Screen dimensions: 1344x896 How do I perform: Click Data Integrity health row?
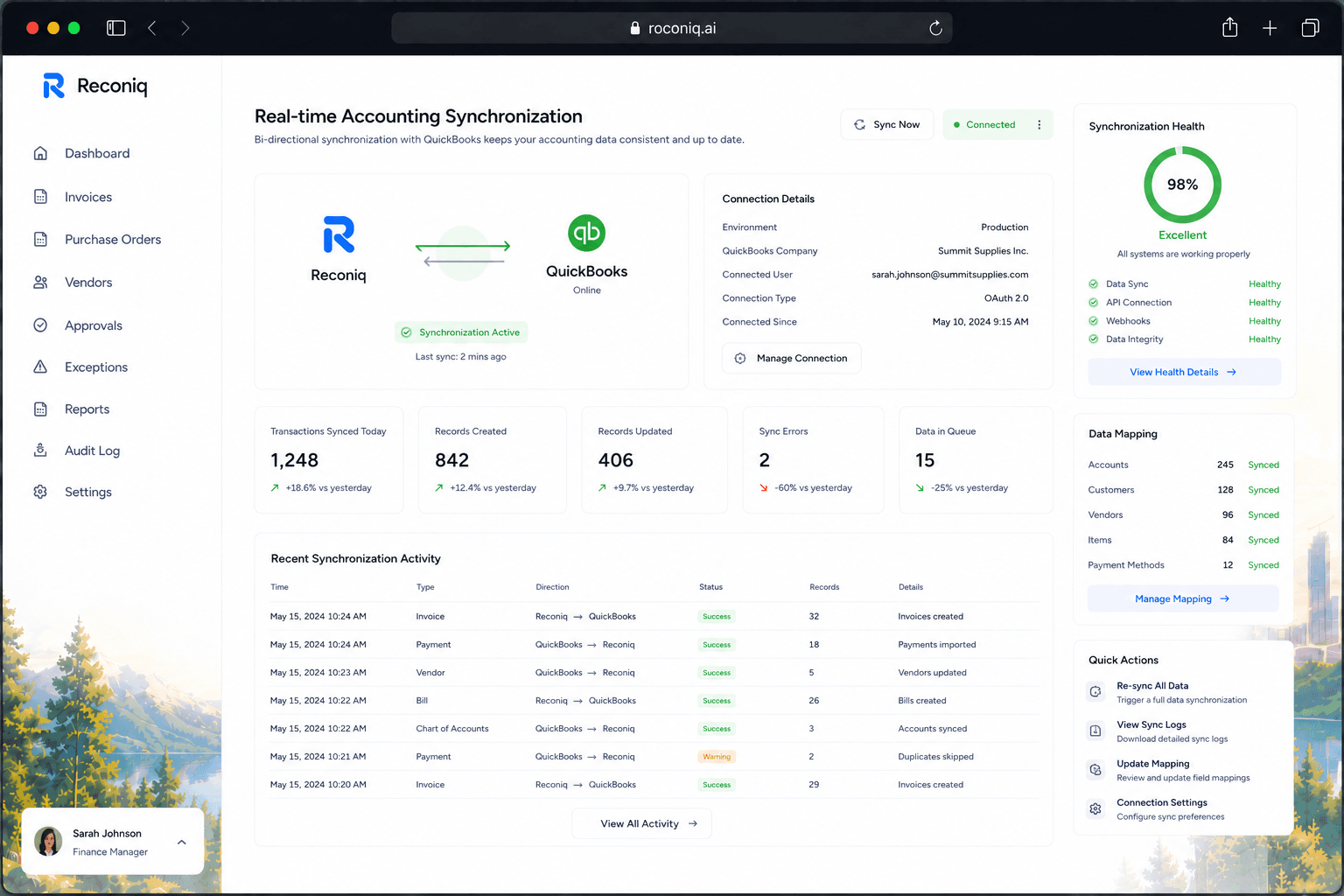pyautogui.click(x=1184, y=339)
